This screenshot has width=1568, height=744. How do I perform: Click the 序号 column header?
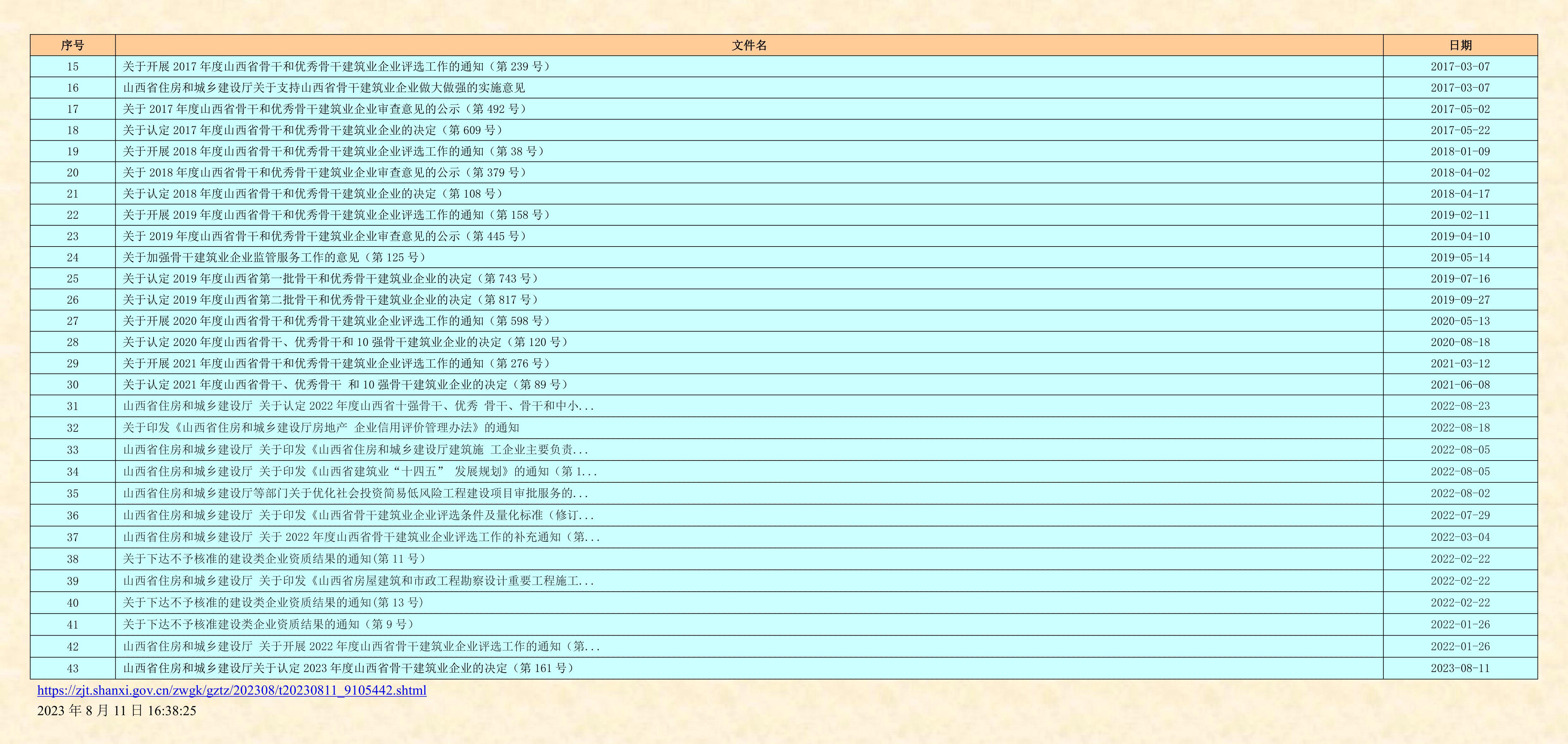[72, 45]
